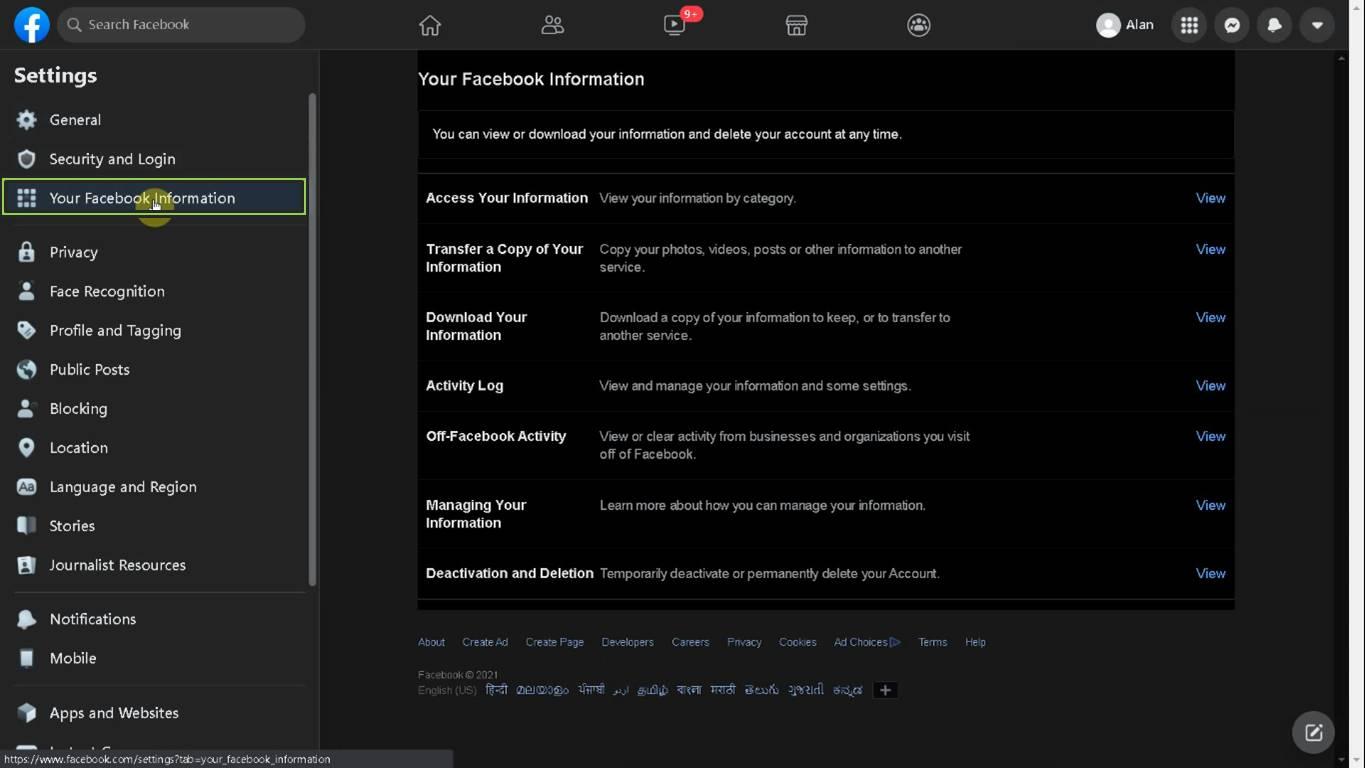Switch language to தமிழ்

click(653, 690)
